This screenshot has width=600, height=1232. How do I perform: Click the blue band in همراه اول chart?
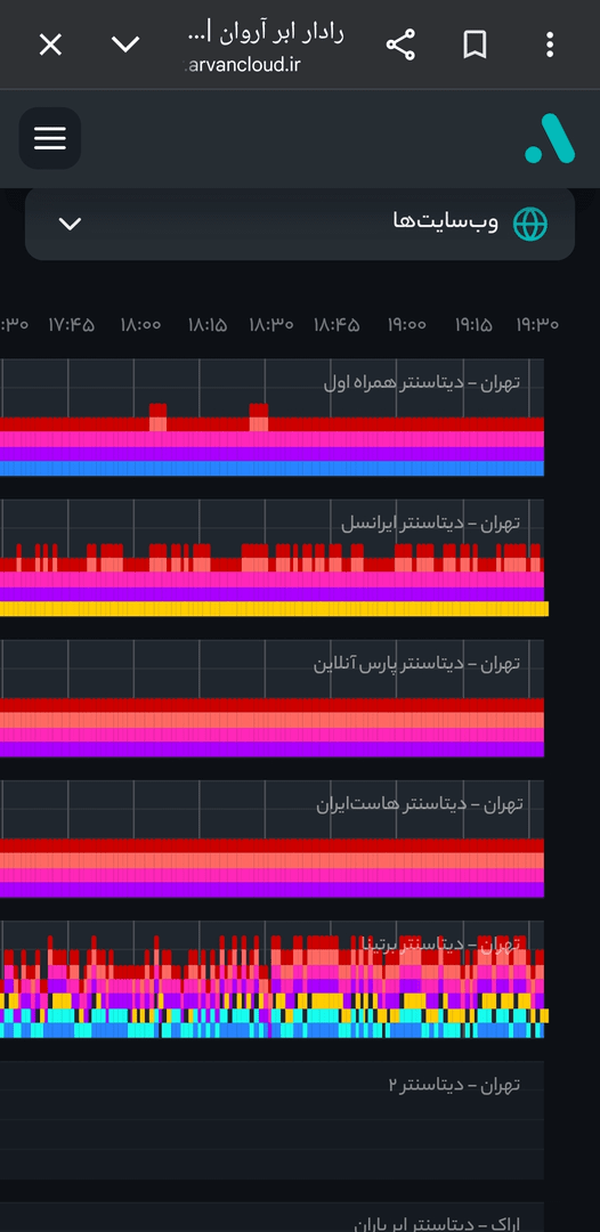point(272,468)
